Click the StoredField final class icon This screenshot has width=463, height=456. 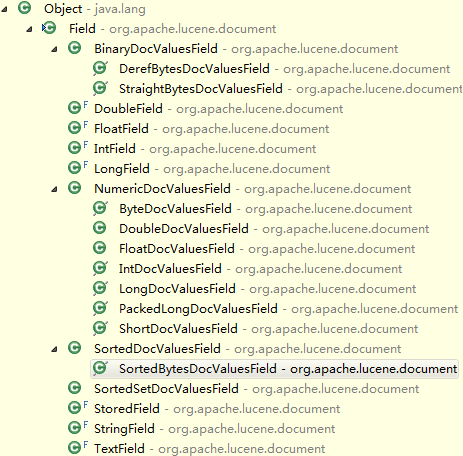78,408
